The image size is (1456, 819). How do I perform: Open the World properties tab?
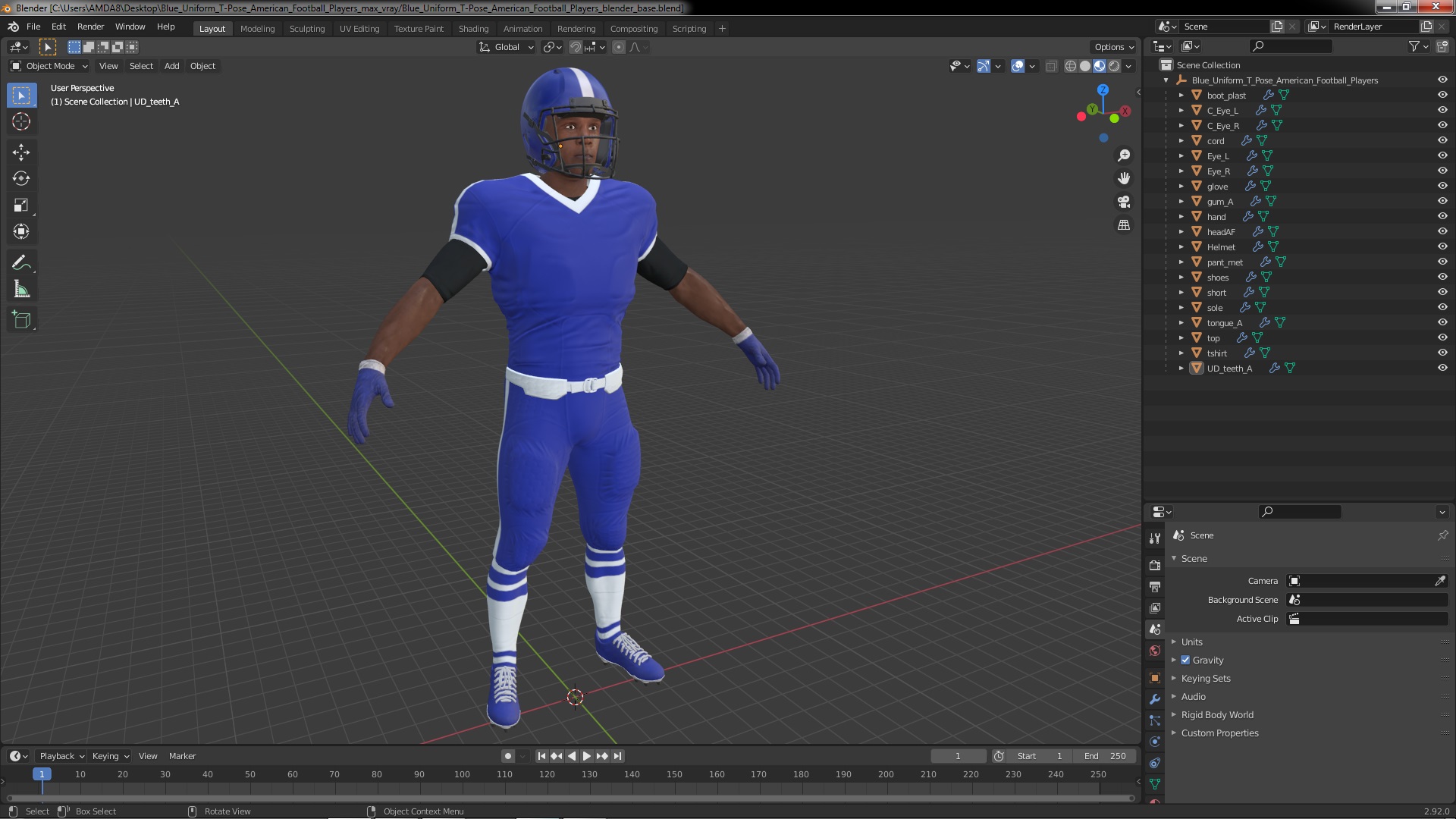(x=1155, y=651)
